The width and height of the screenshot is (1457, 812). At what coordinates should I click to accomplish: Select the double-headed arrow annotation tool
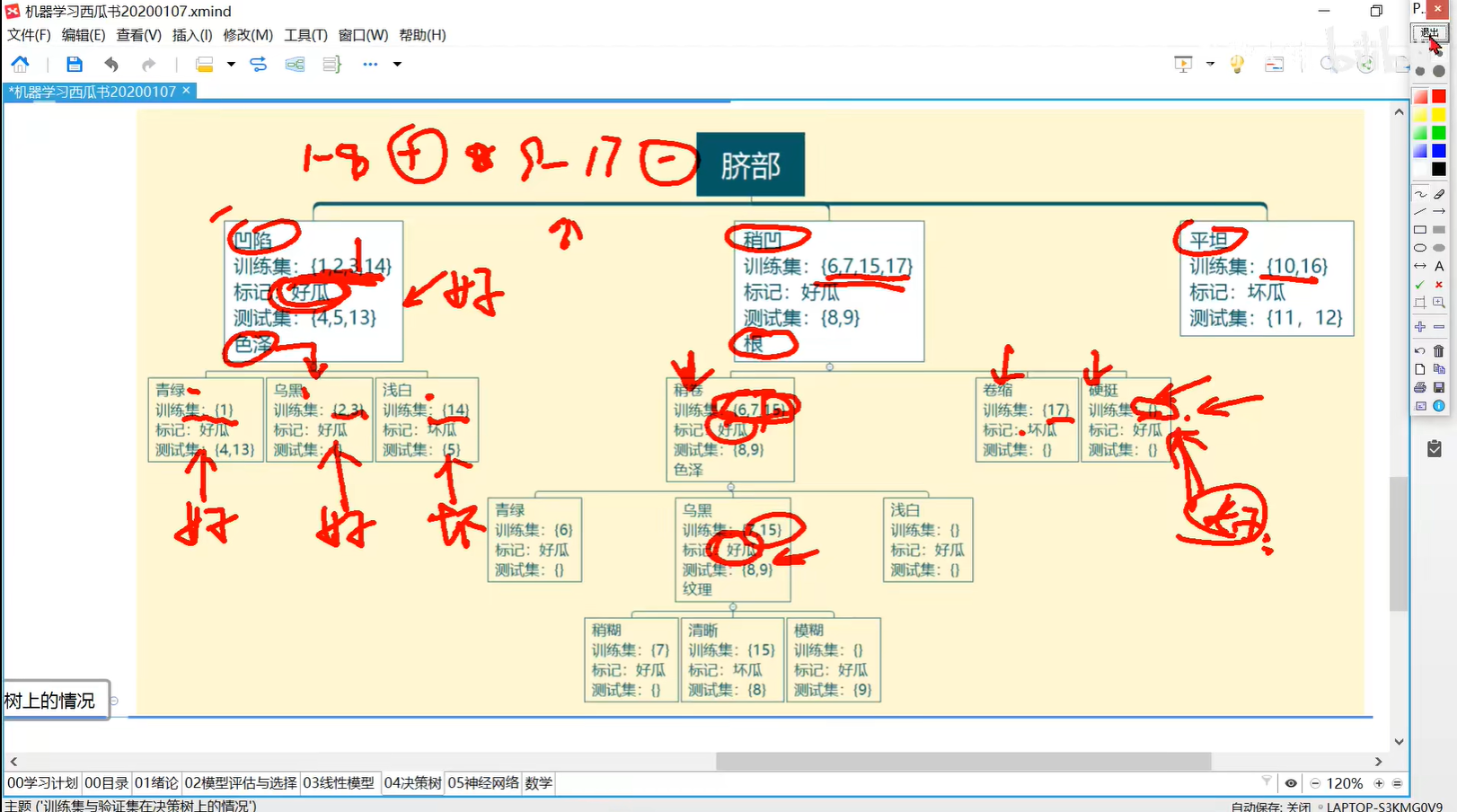[1420, 266]
